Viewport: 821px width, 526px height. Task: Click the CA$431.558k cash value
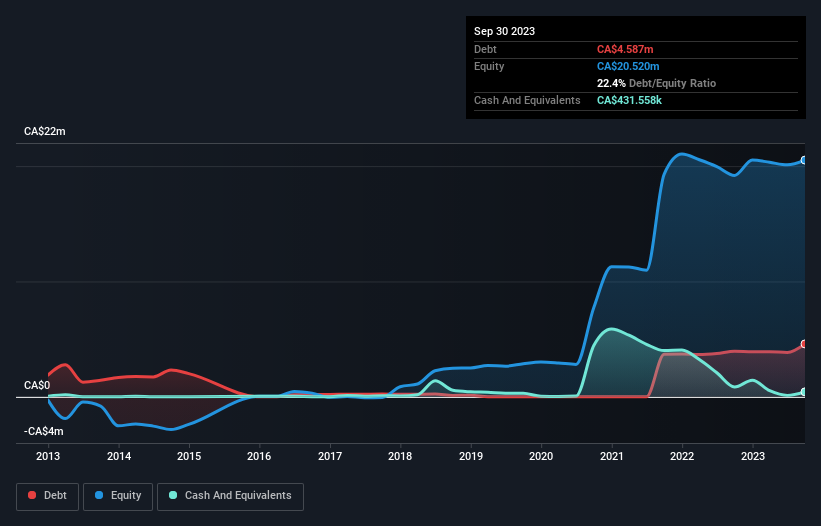pos(629,100)
